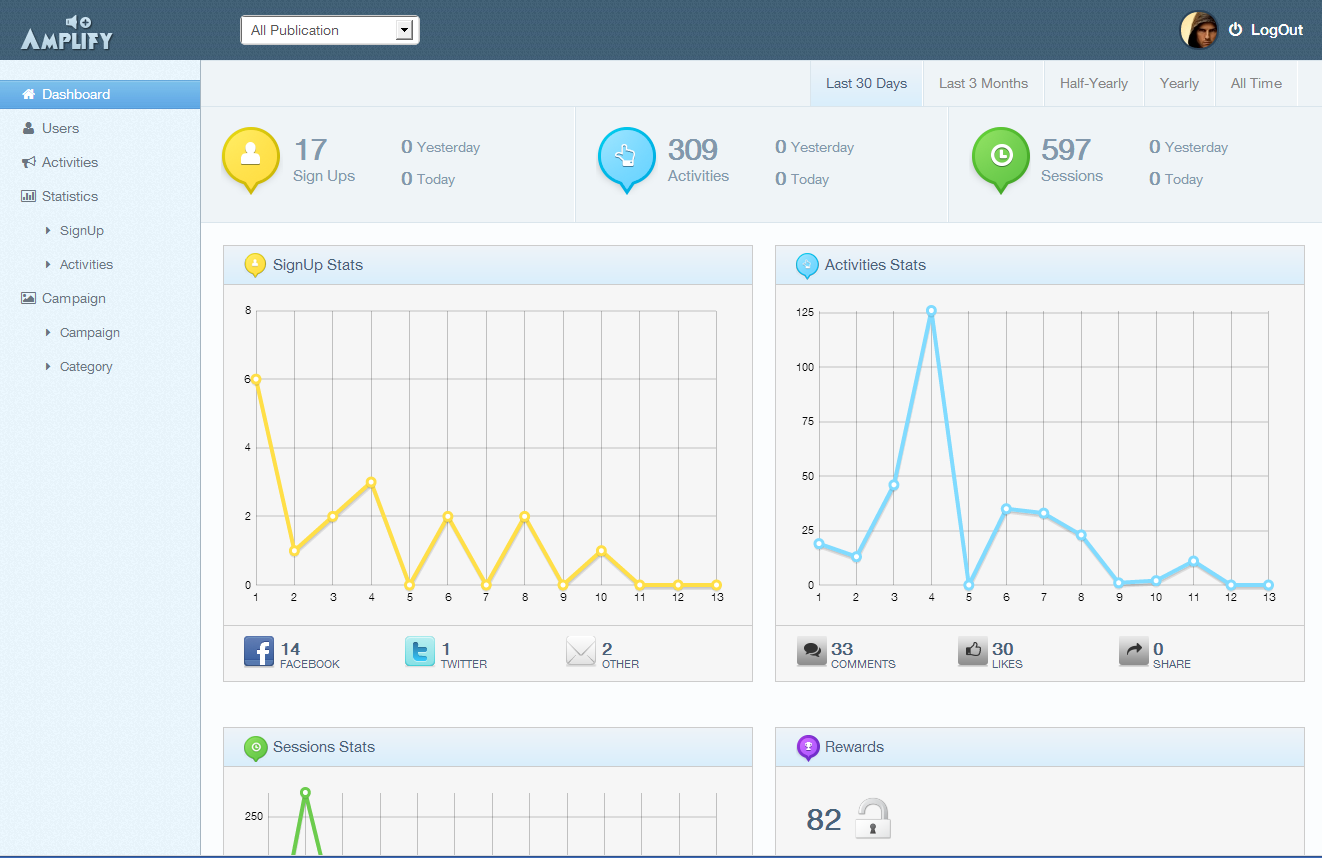Click the Other envelope icon
This screenshot has width=1322, height=858.
click(x=581, y=652)
